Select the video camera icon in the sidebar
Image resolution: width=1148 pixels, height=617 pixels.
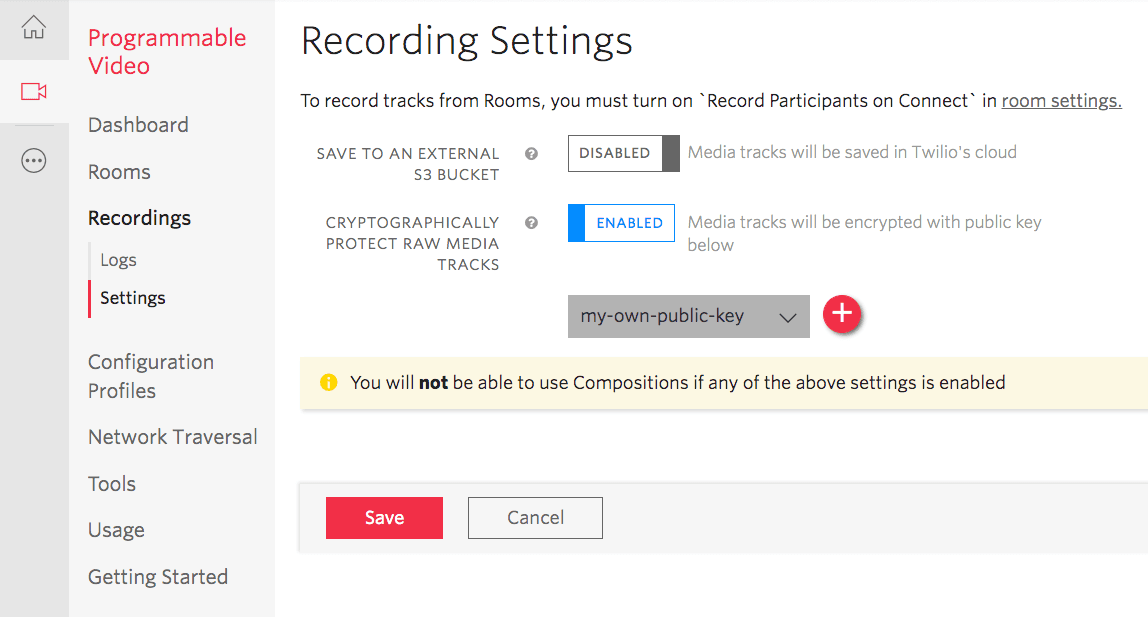tap(34, 90)
